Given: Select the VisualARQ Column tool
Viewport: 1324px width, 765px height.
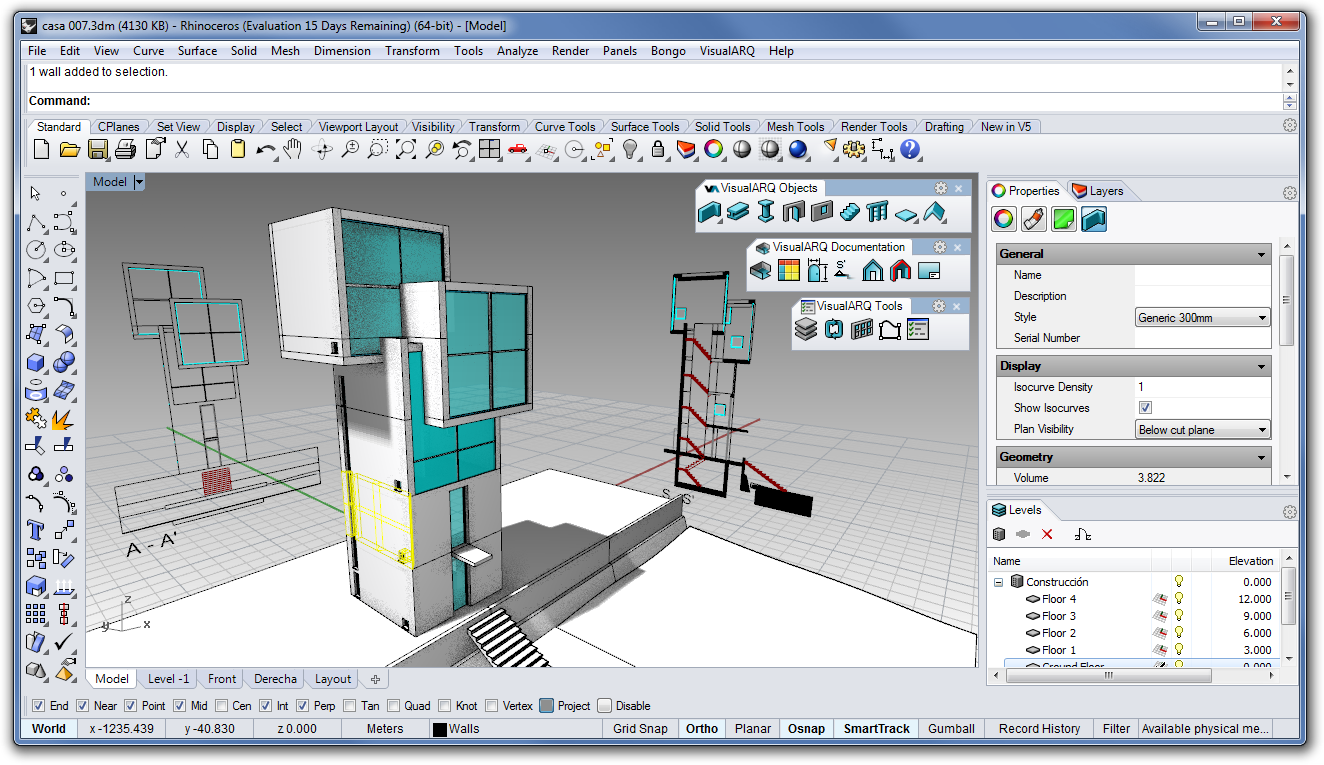Looking at the screenshot, I should [766, 212].
